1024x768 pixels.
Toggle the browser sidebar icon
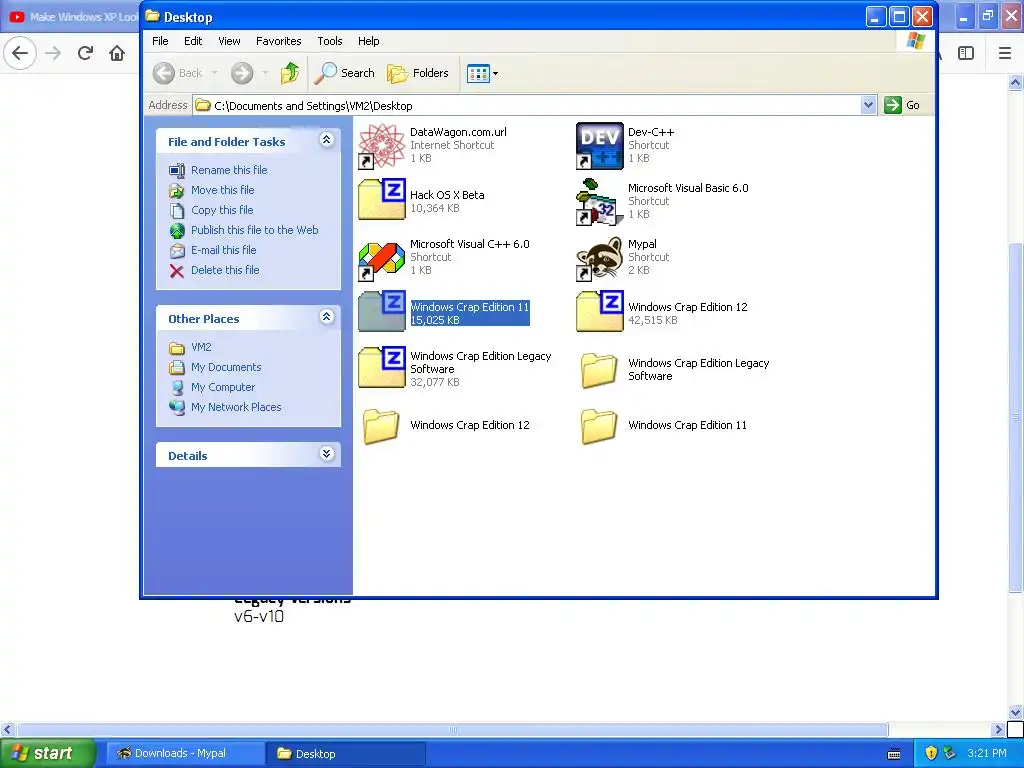[966, 53]
